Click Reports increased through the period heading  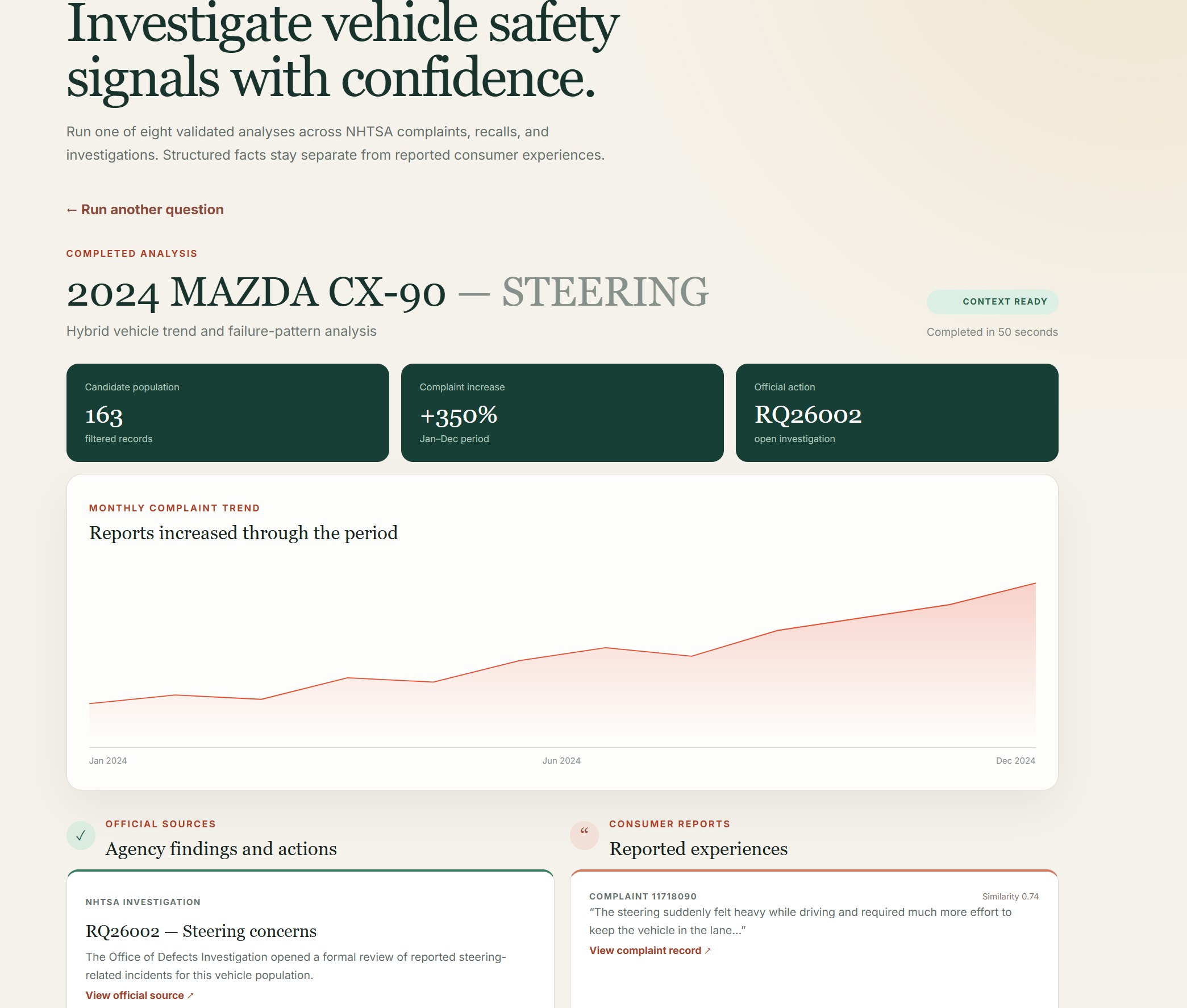click(243, 532)
